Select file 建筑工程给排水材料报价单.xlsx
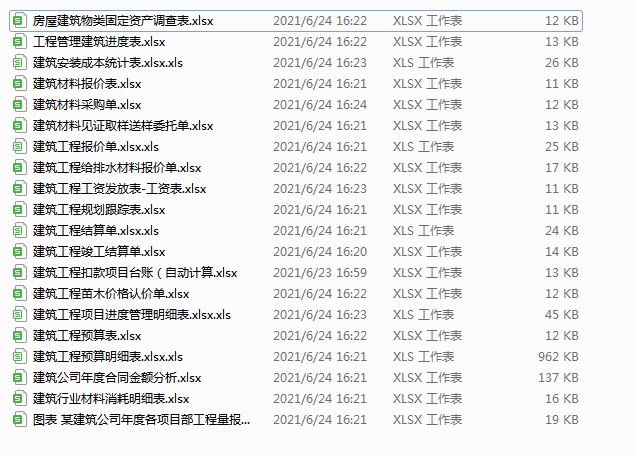Image resolution: width=636 pixels, height=456 pixels. click(x=117, y=168)
